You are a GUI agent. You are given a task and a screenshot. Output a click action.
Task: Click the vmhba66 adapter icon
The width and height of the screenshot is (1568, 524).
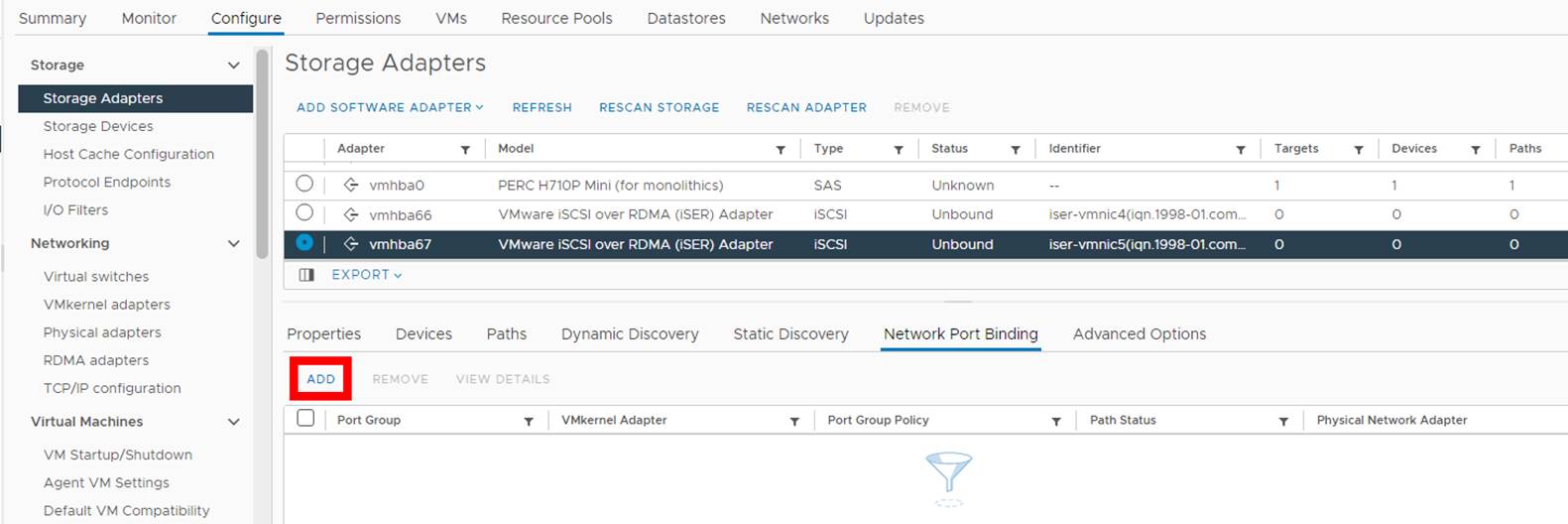[351, 214]
